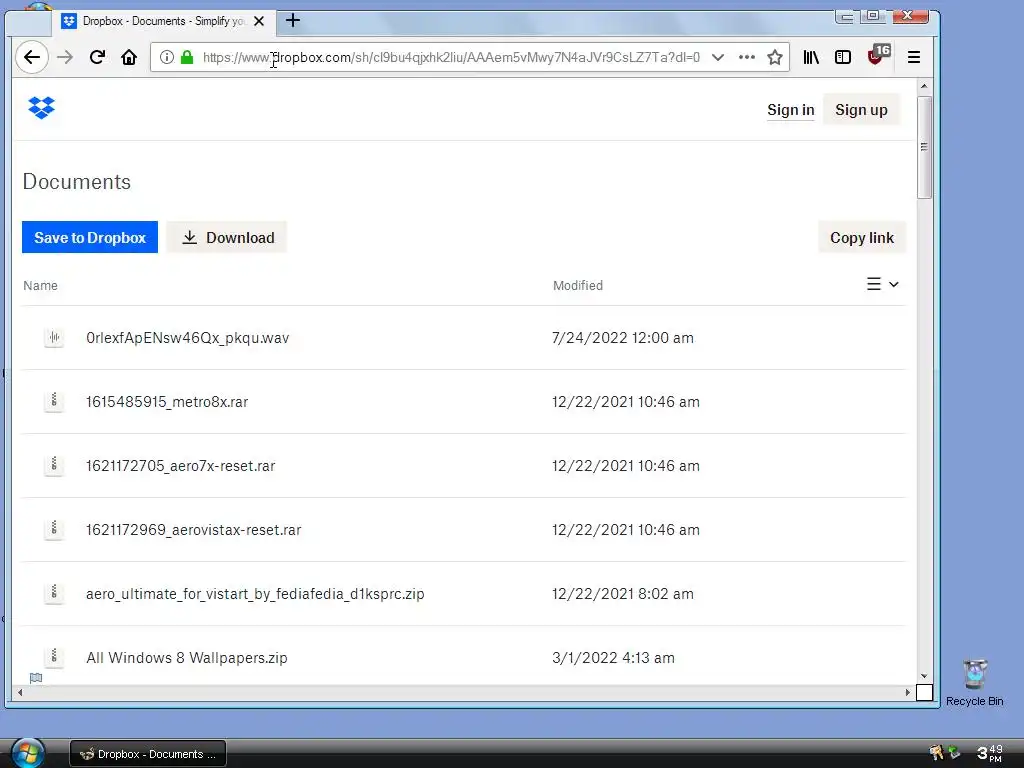This screenshot has height=768, width=1024.
Task: Click the Documents folder heading
Action: pyautogui.click(x=77, y=182)
